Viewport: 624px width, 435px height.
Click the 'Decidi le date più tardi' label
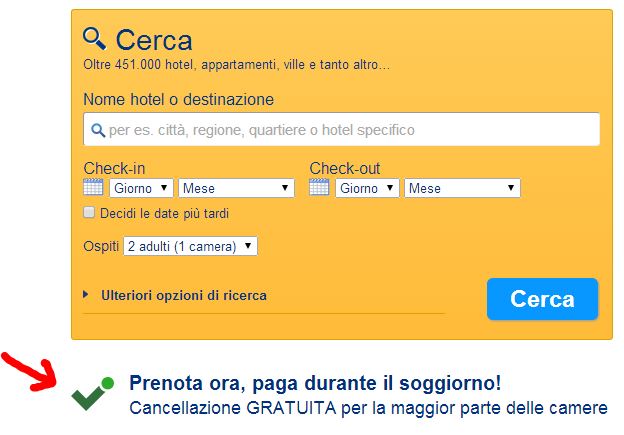coord(164,213)
